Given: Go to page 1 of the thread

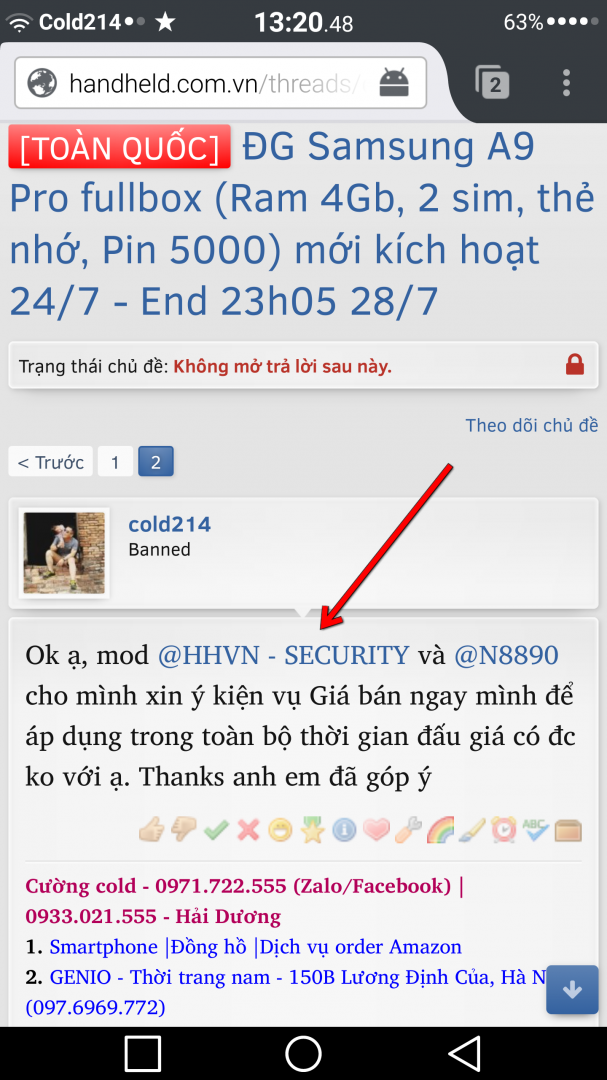Looking at the screenshot, I should tap(115, 462).
